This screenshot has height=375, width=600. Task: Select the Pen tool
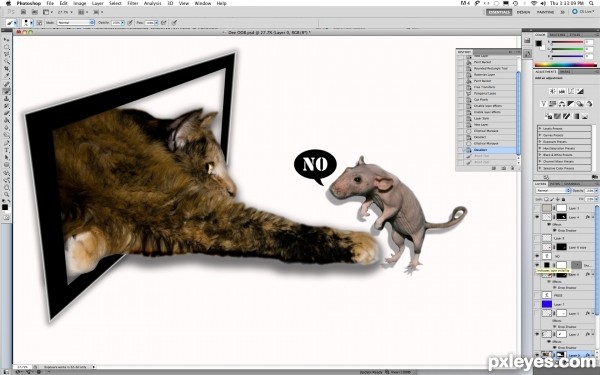coord(7,142)
